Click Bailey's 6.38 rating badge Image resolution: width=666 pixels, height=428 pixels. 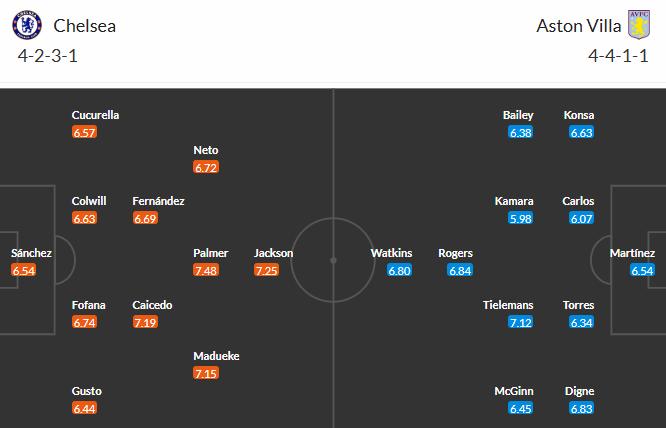point(520,132)
